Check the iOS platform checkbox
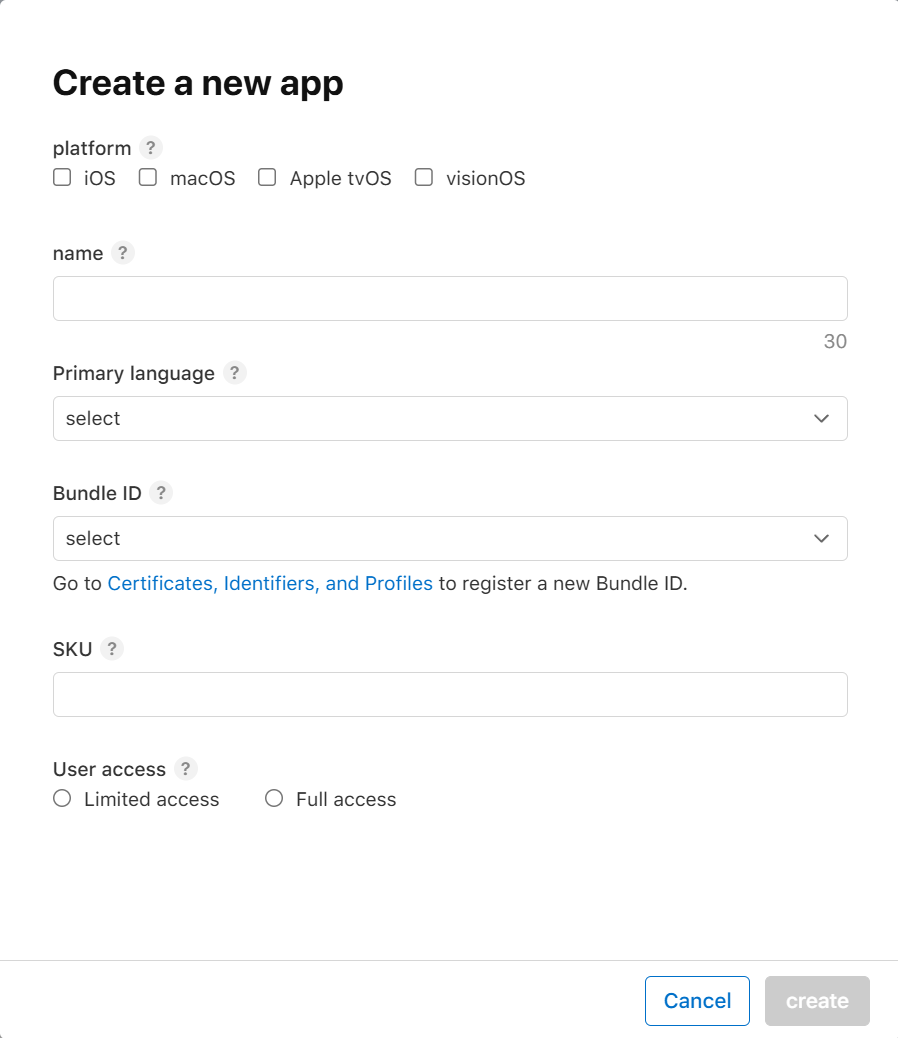This screenshot has height=1038, width=898. coord(62,178)
